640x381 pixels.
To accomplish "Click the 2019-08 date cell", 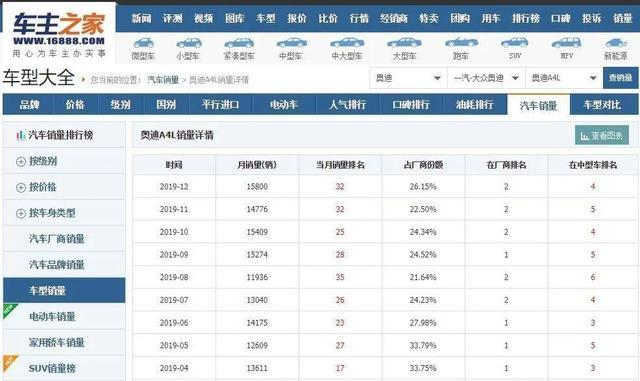I will coord(174,277).
